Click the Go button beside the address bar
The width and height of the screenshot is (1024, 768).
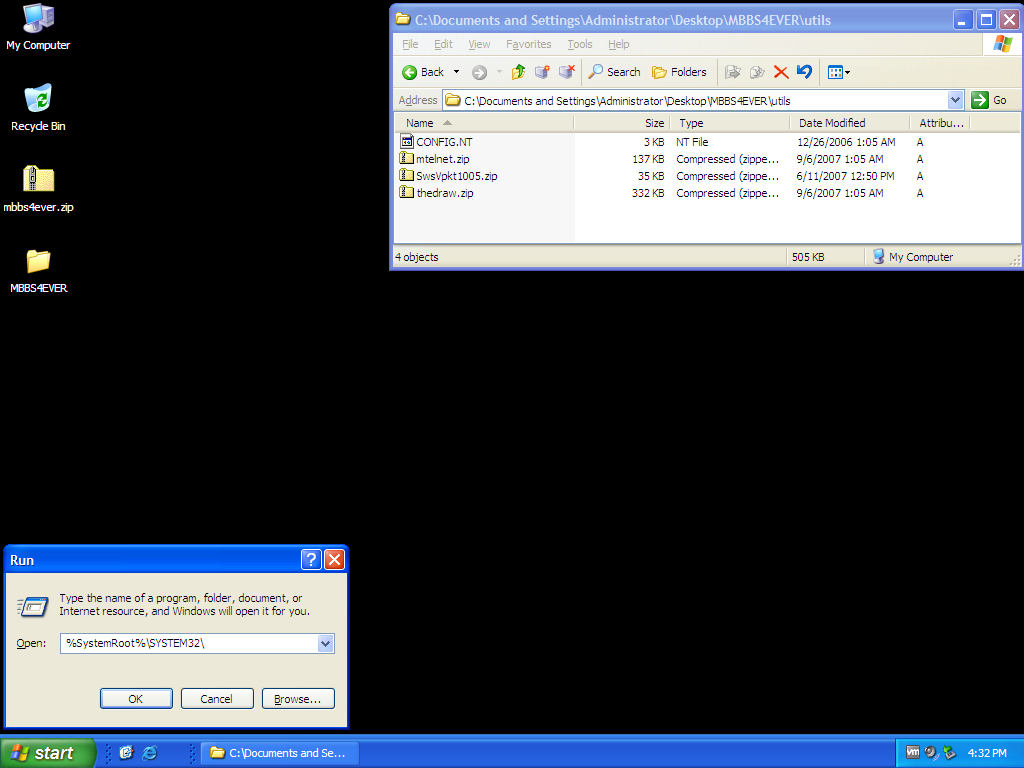pos(990,100)
